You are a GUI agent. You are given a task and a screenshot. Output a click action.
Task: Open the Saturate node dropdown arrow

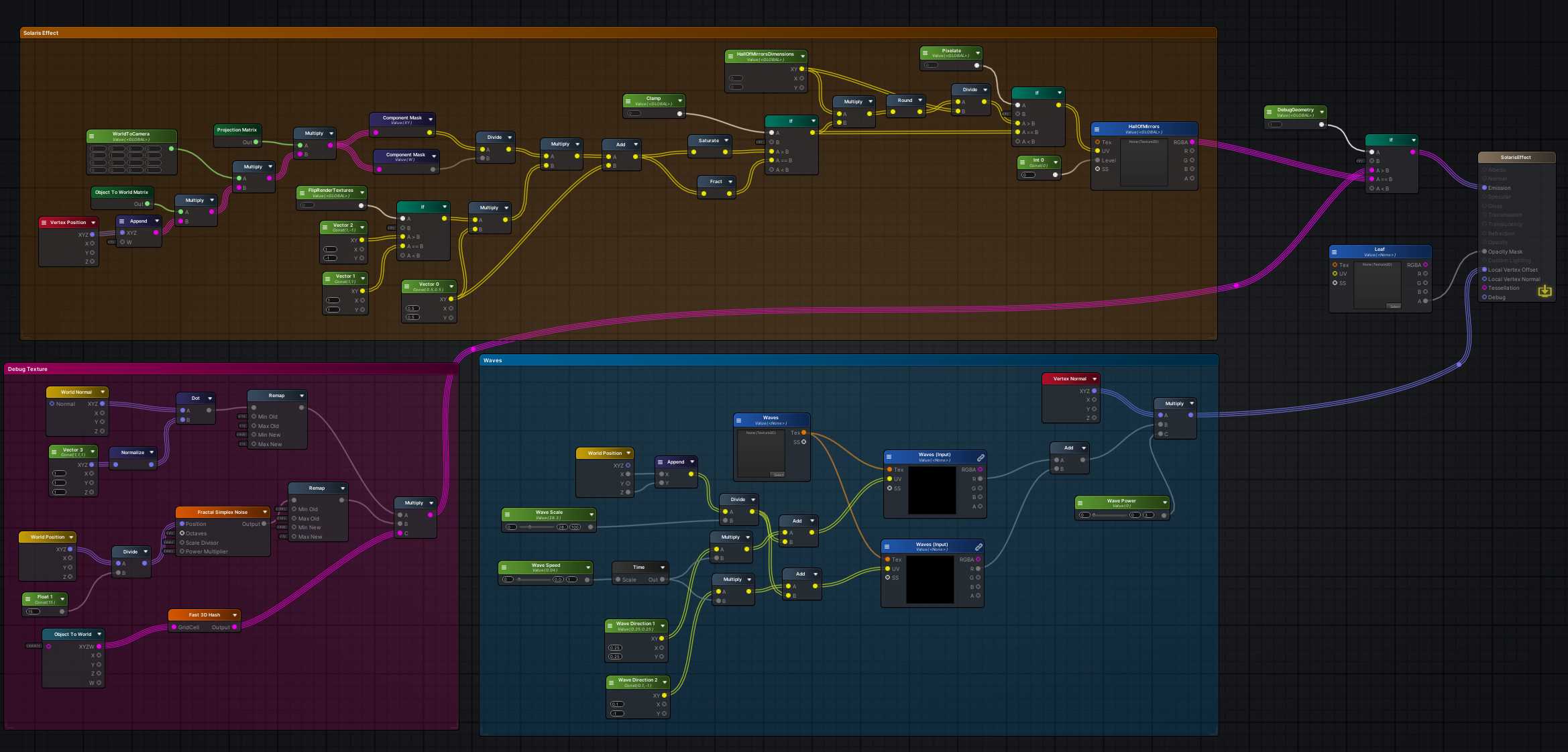[726, 141]
